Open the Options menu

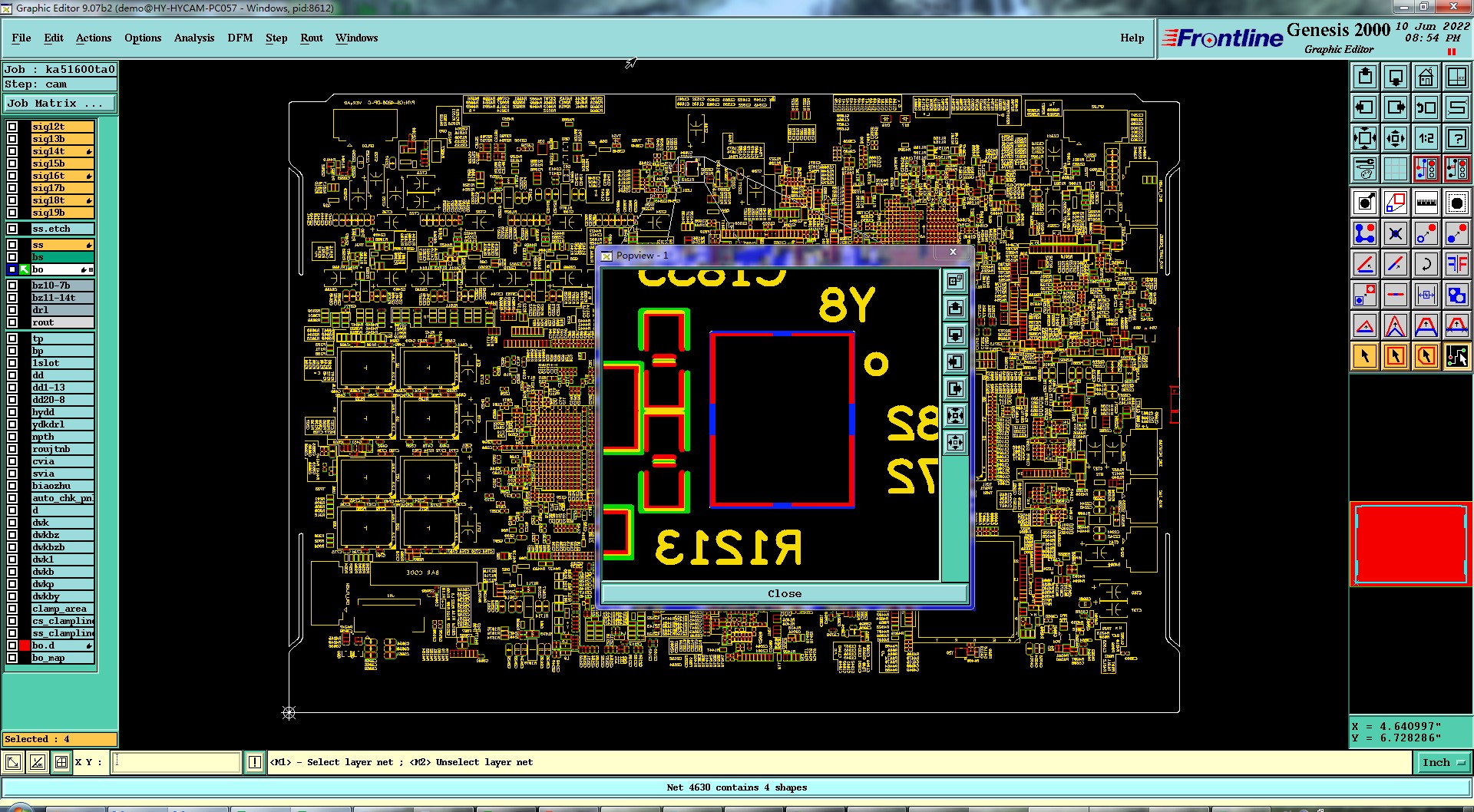coord(143,38)
